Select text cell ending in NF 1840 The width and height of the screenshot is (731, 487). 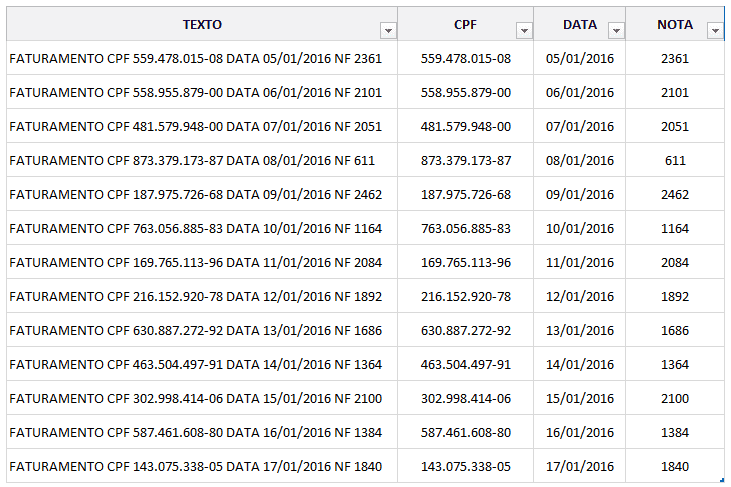[196, 467]
